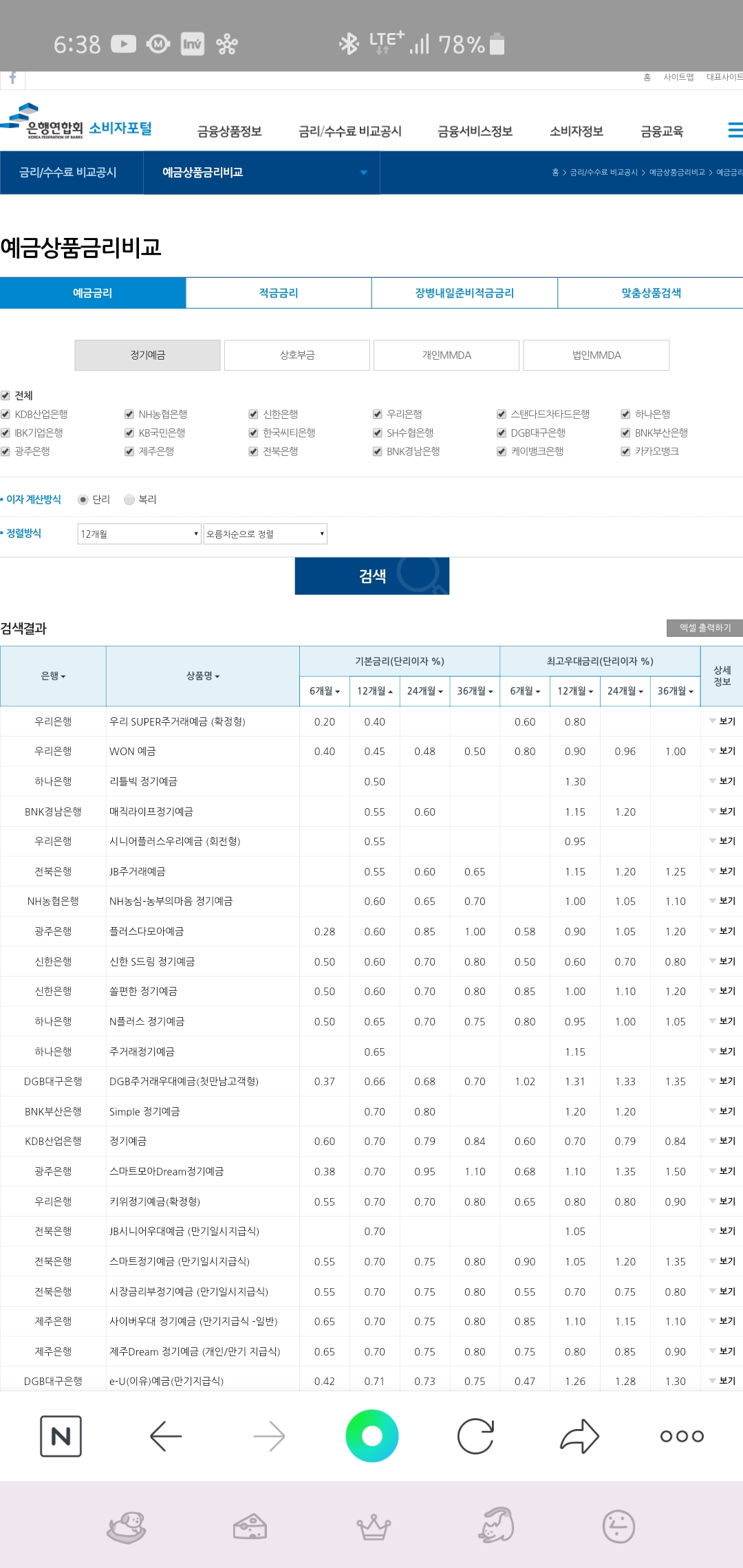Toggle 하나은행 checkbox
This screenshot has width=743, height=1568.
pos(625,414)
